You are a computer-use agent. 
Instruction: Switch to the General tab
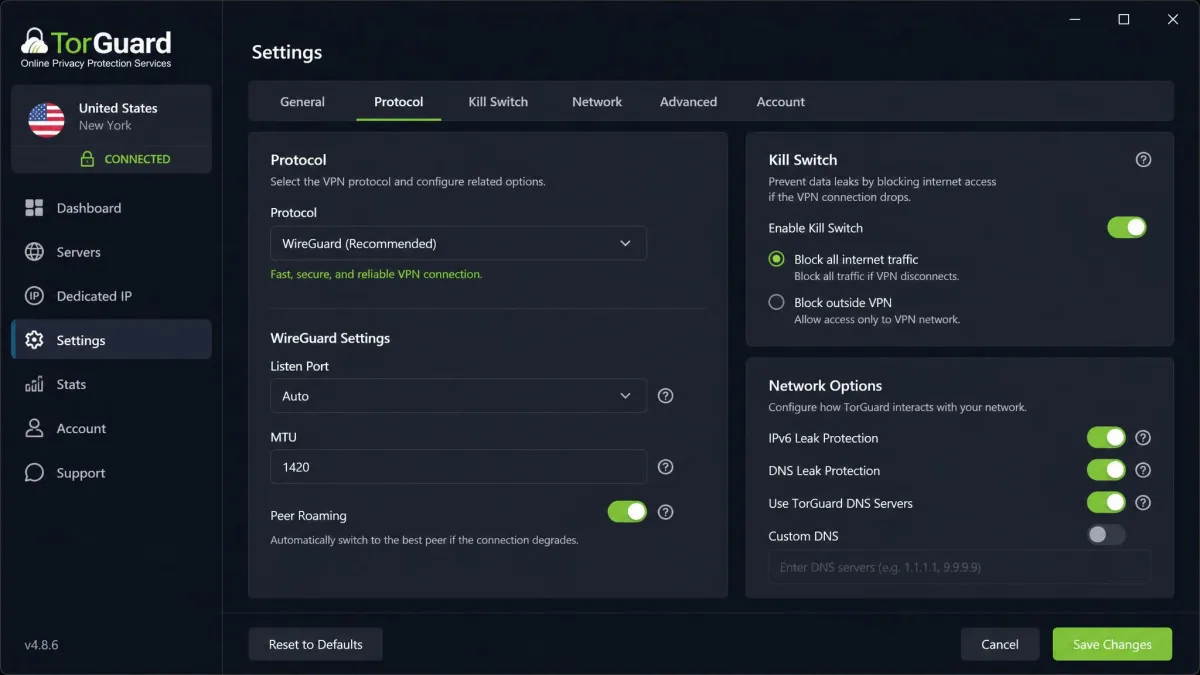click(302, 102)
